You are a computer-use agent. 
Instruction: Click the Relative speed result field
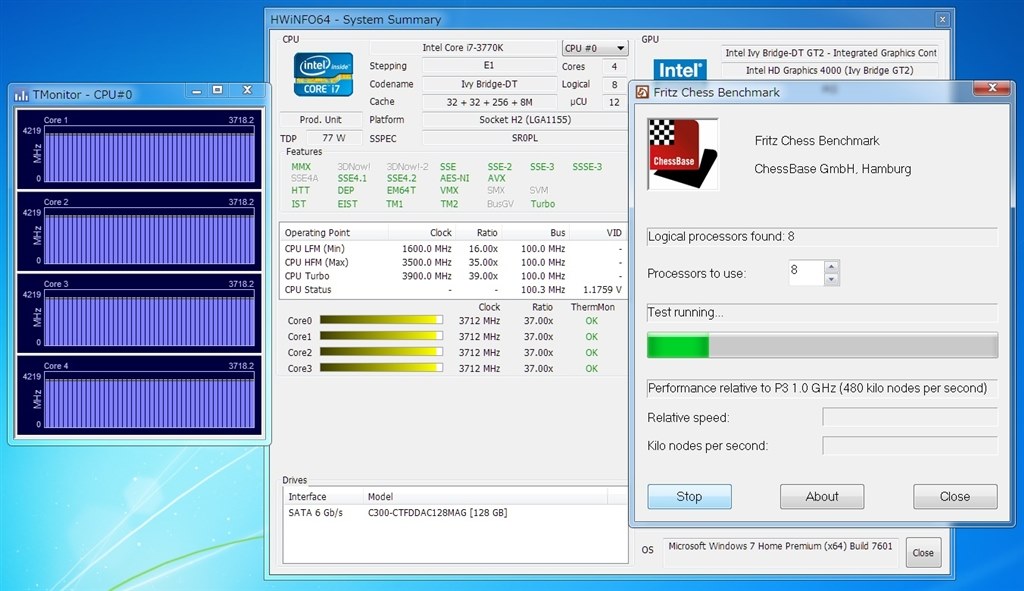pos(910,417)
